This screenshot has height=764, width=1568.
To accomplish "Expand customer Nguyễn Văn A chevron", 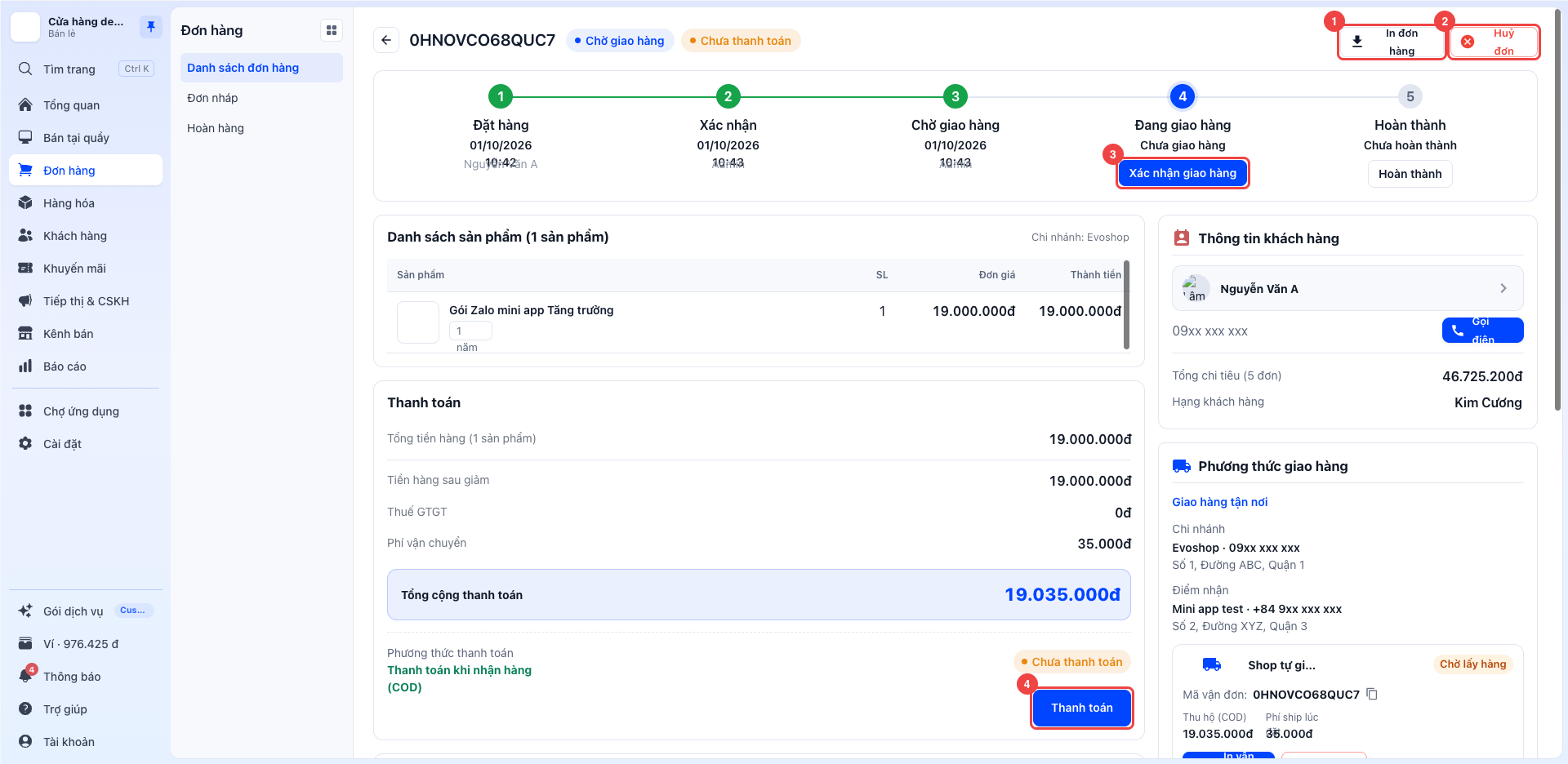I will [1503, 288].
